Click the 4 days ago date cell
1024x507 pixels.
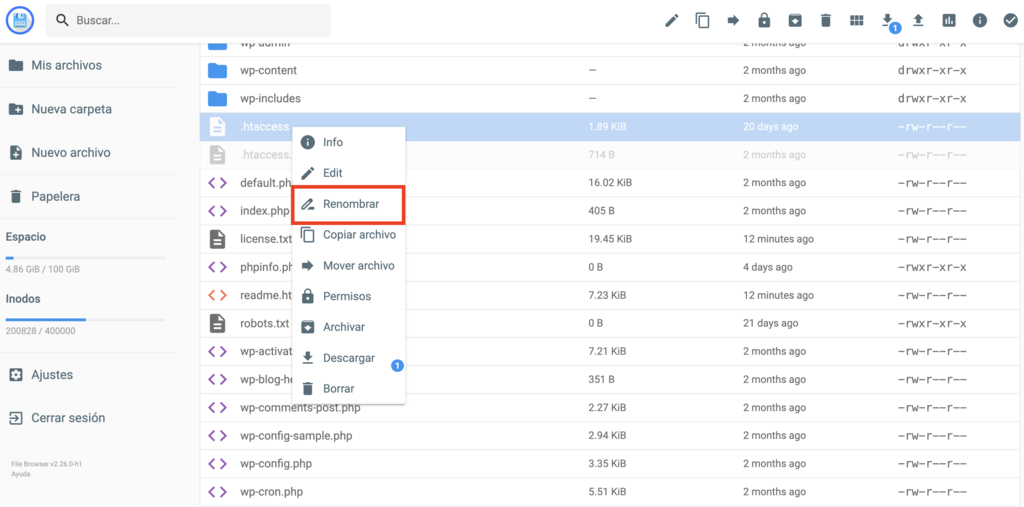coord(768,267)
